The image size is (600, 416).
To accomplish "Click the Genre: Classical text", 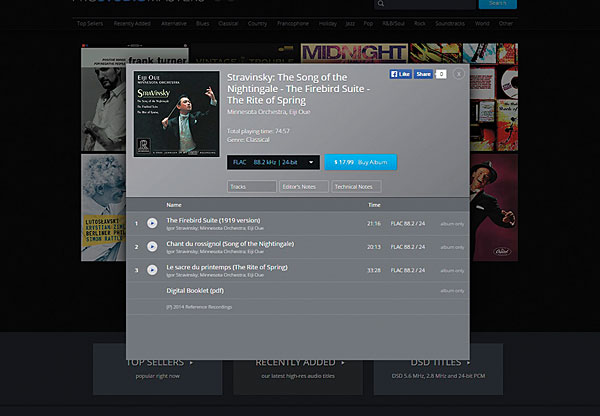I will point(248,140).
